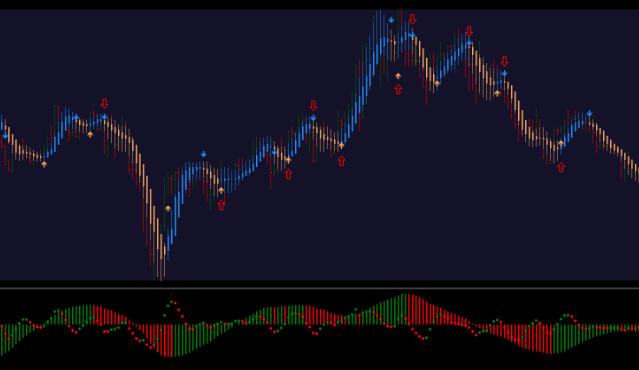Click the topmost blue down arrow near the peak
Screen dimensions: 639x370
click(391, 20)
